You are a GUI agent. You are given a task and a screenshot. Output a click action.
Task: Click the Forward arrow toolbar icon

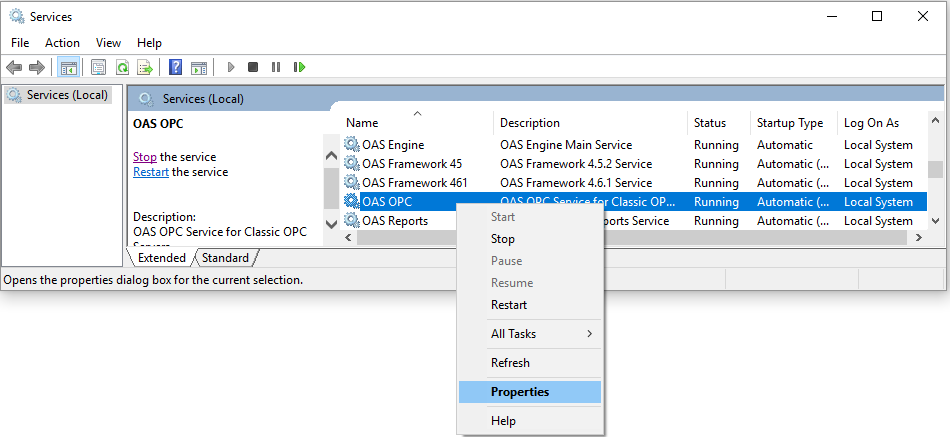37,67
